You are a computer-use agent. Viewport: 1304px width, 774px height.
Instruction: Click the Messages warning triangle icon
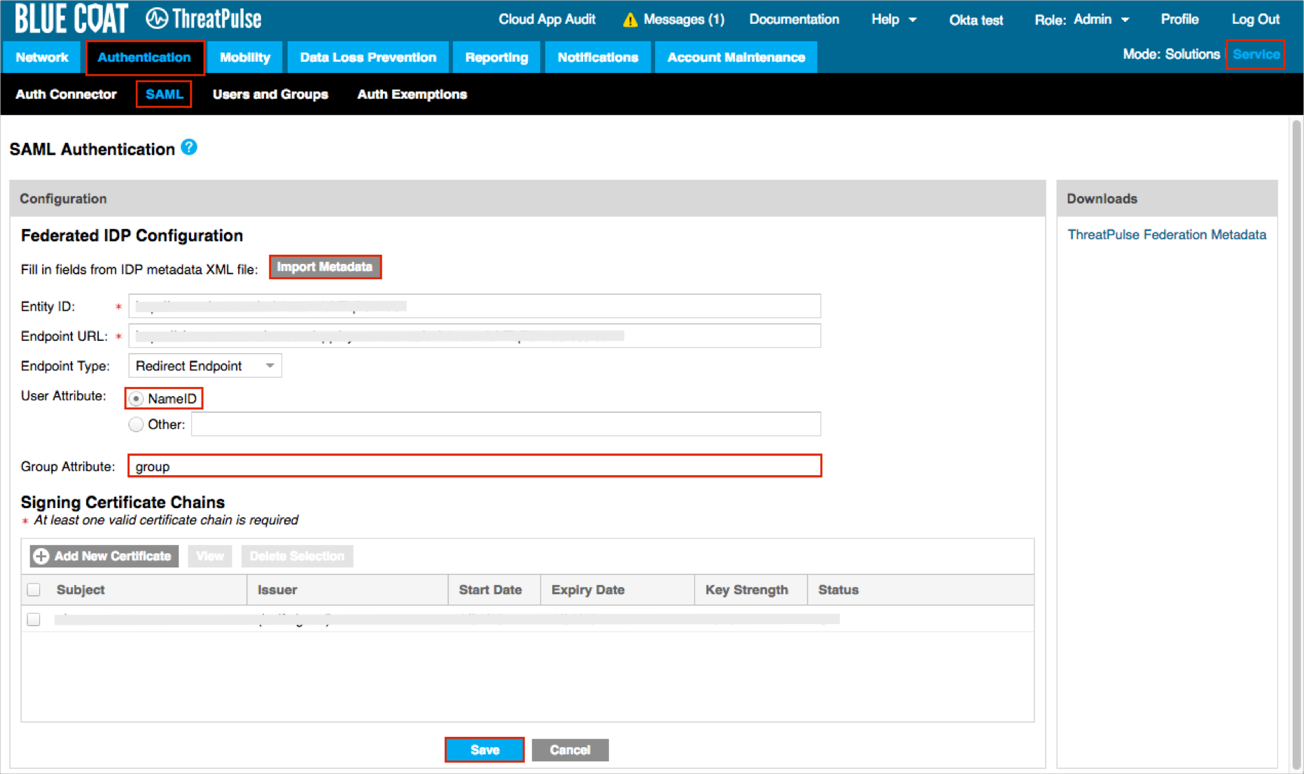click(x=630, y=20)
